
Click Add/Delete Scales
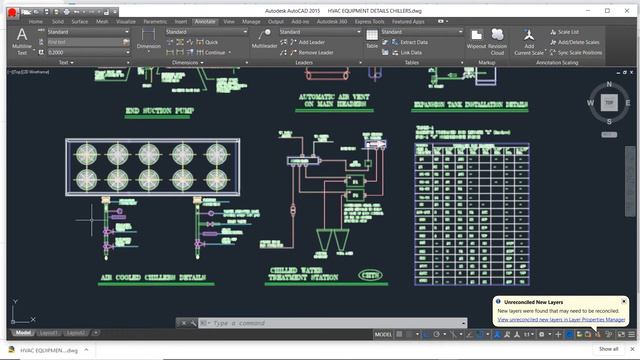click(x=575, y=42)
